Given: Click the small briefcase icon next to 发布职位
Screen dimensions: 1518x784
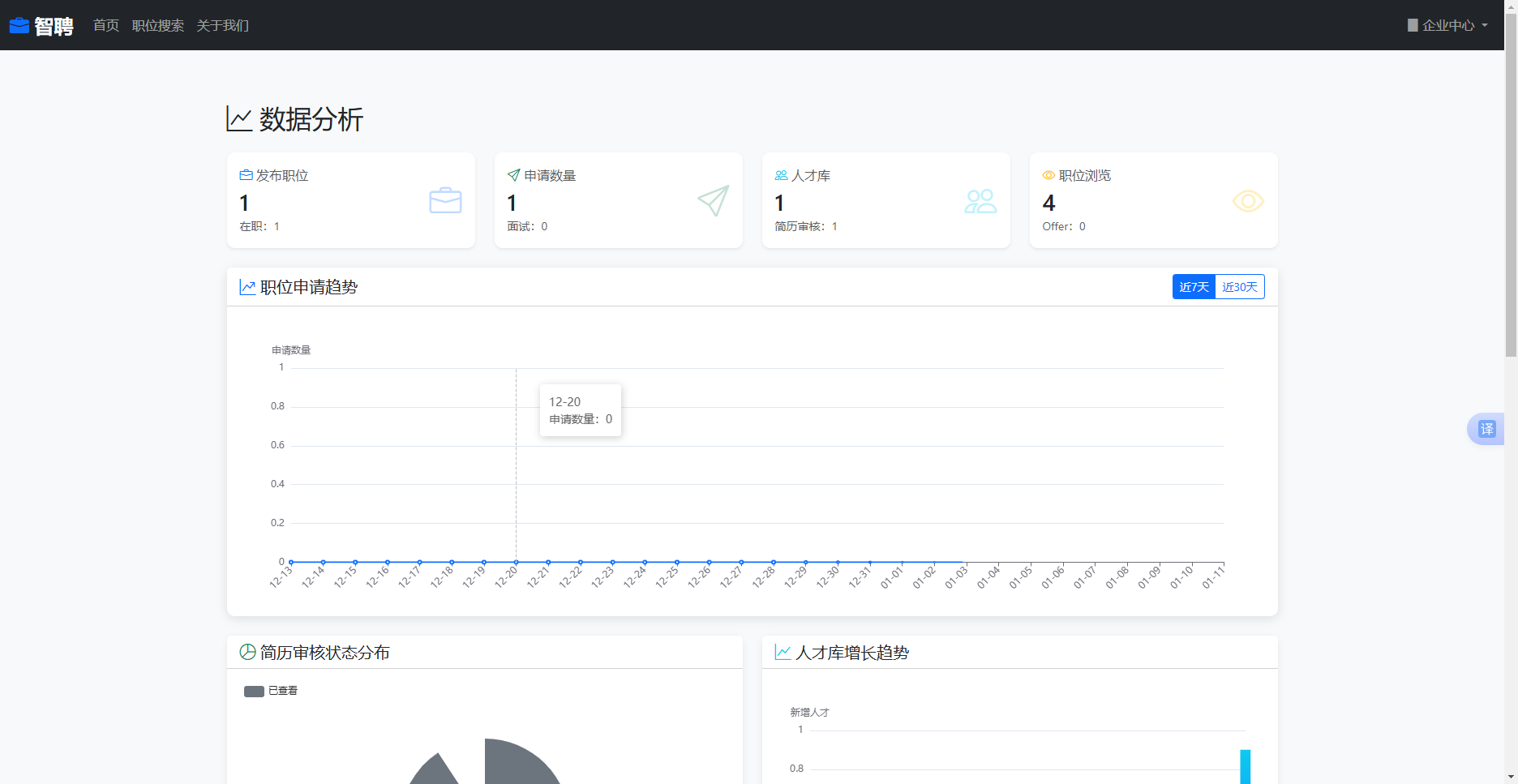Looking at the screenshot, I should pyautogui.click(x=246, y=175).
